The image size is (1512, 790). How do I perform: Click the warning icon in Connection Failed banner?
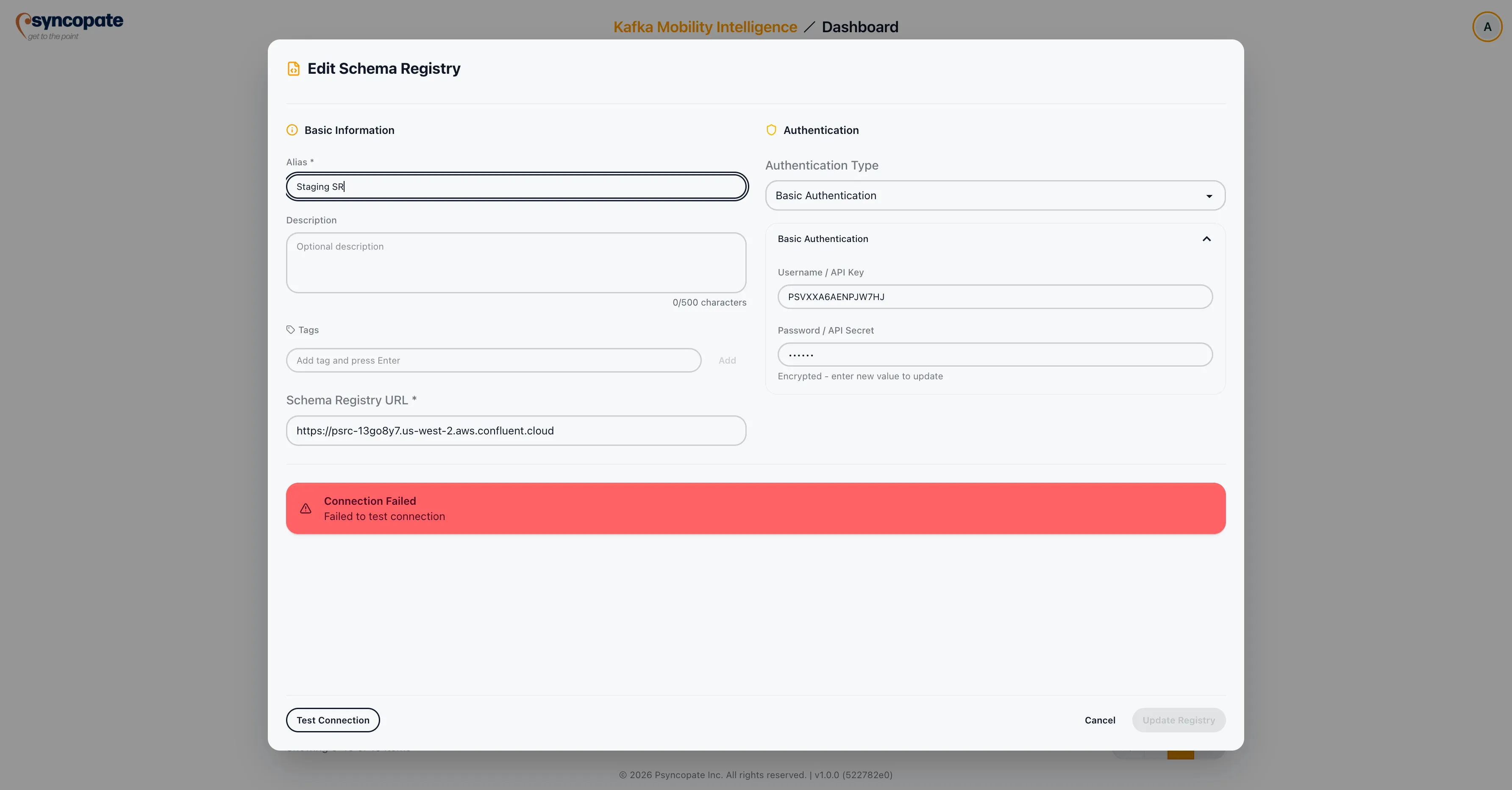306,508
